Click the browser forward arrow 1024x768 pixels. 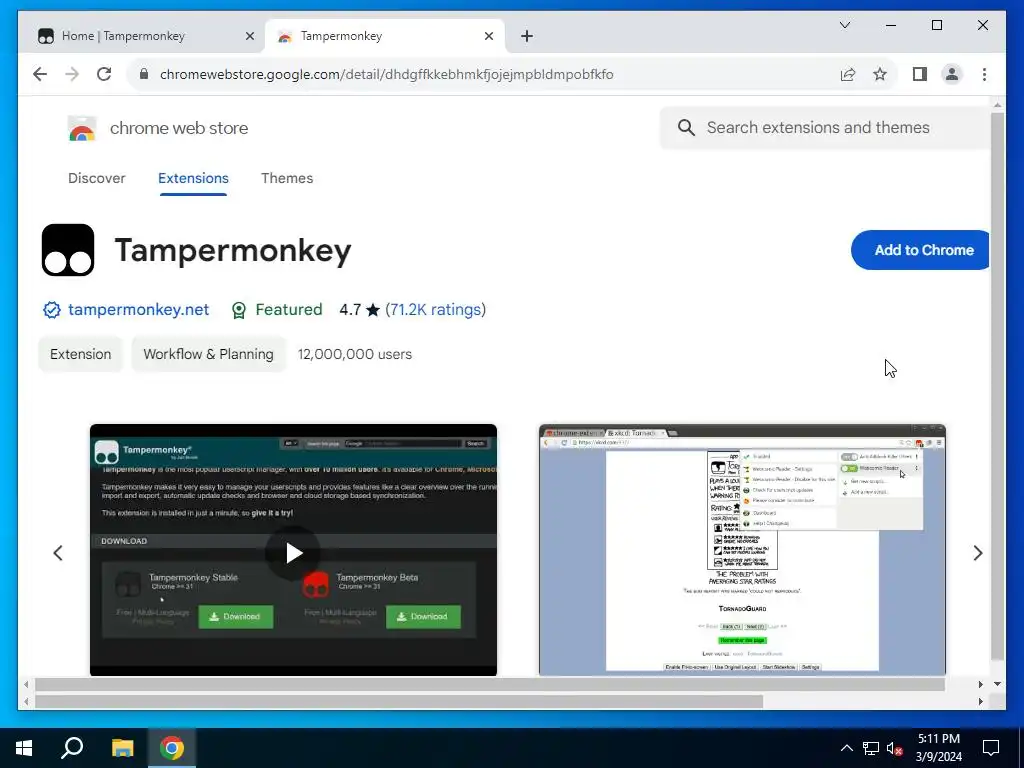(x=72, y=74)
